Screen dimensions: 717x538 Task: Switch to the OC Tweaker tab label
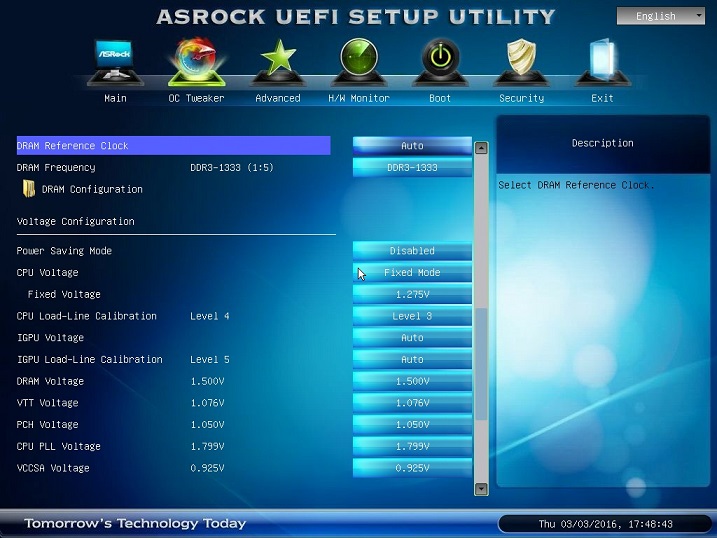[x=196, y=98]
